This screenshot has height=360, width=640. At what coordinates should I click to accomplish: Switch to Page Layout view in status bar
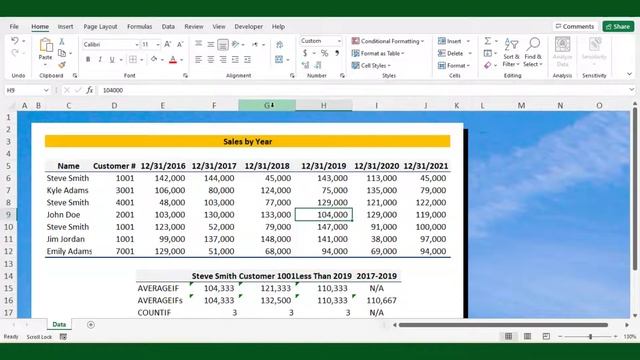[x=527, y=336]
